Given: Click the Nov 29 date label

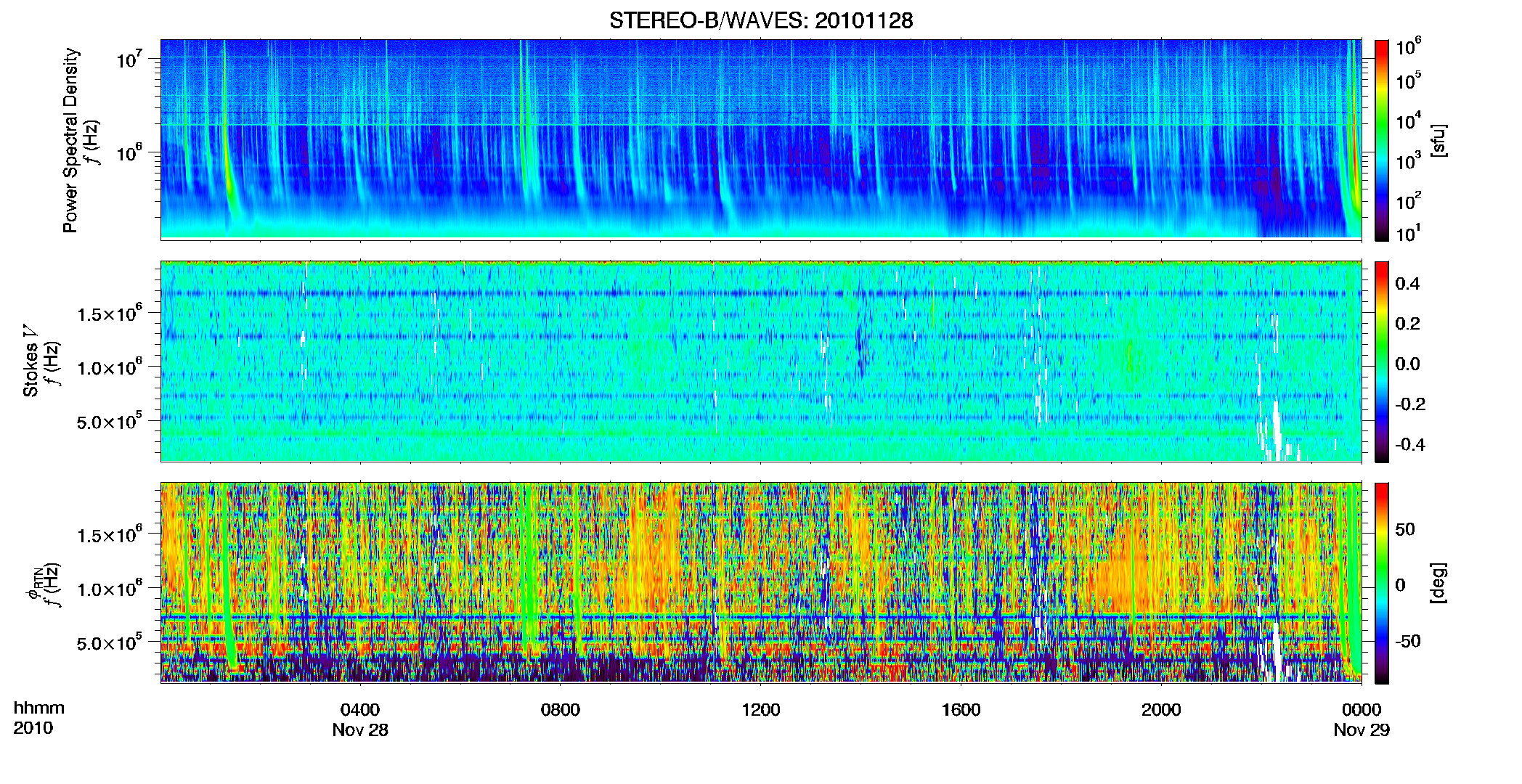Looking at the screenshot, I should 1362,730.
